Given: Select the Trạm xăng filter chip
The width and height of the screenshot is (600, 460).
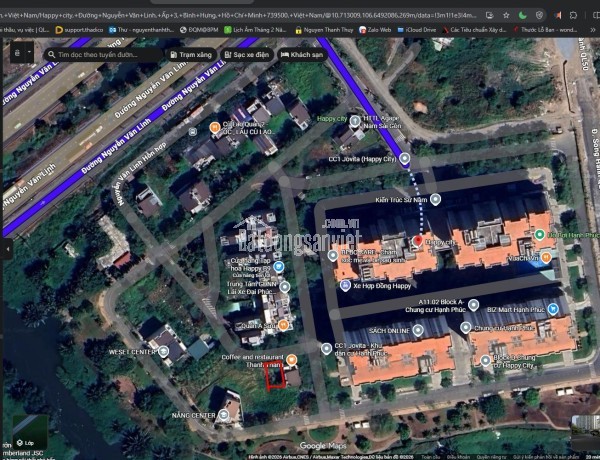Looking at the screenshot, I should tap(191, 55).
